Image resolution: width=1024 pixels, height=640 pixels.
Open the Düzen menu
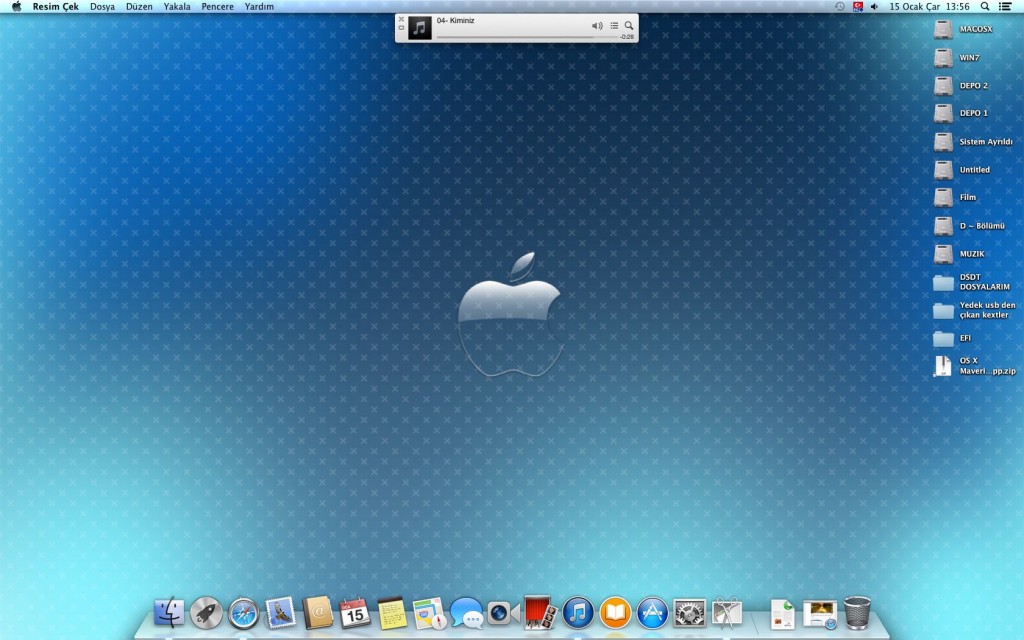point(139,7)
